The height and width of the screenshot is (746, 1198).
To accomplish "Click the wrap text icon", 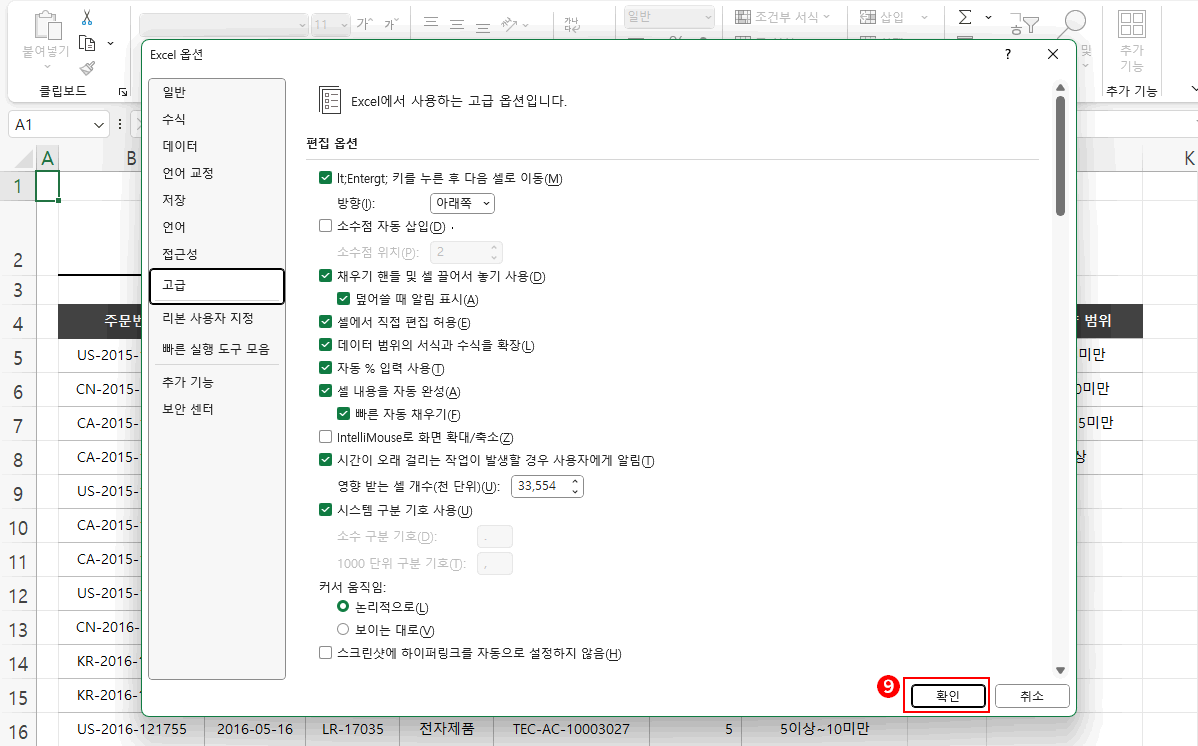I will pos(572,24).
